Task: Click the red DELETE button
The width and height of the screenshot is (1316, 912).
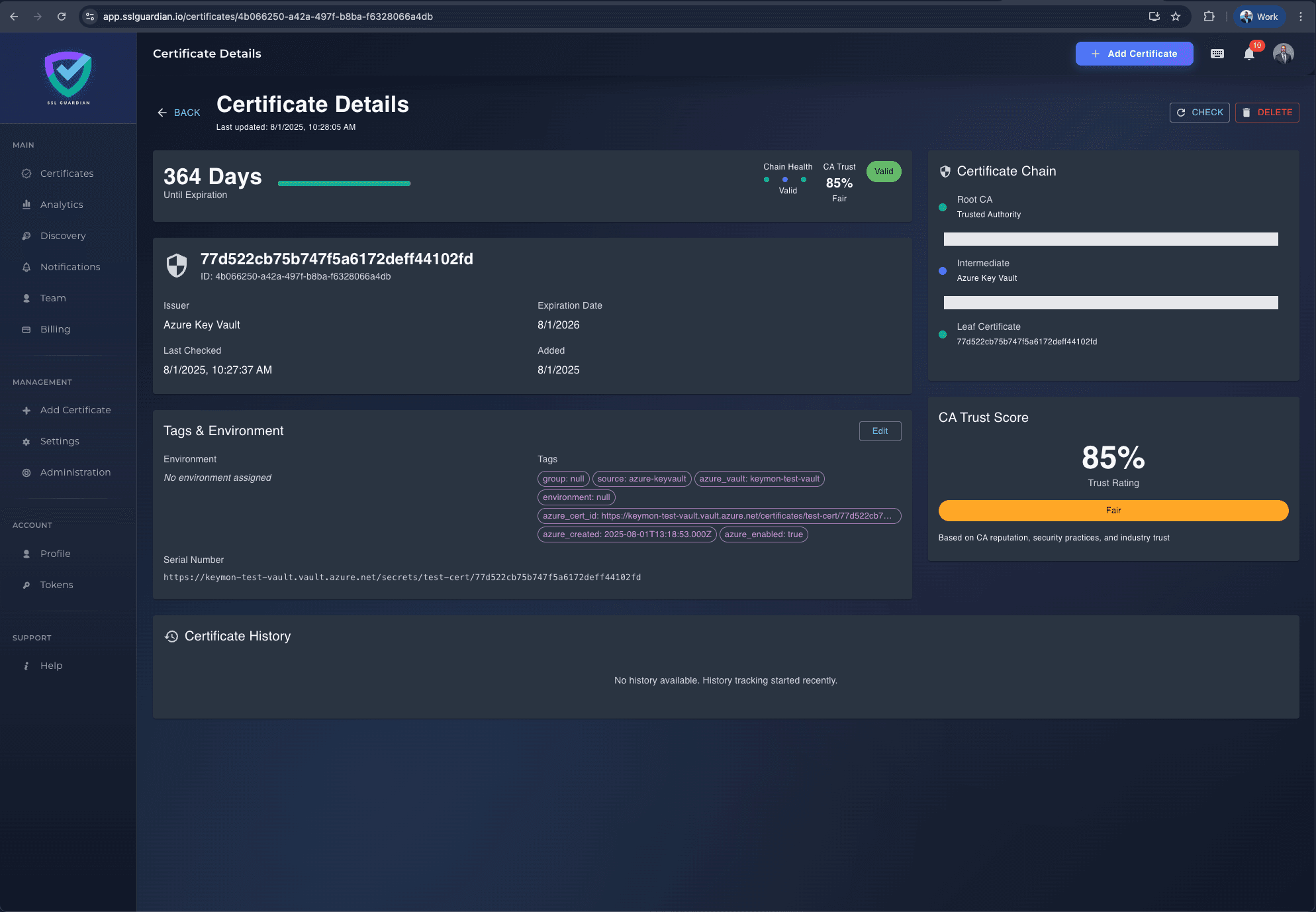Action: pos(1267,113)
